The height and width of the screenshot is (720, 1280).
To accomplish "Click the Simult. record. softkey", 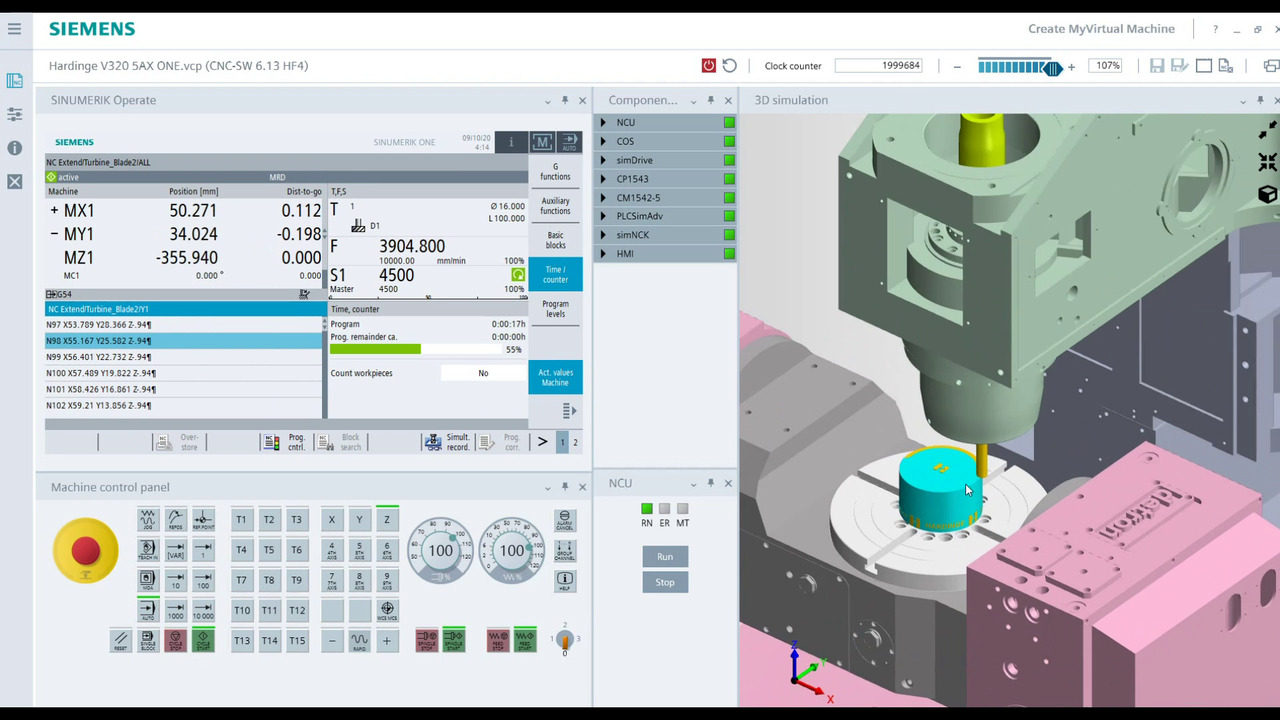I will pos(447,442).
